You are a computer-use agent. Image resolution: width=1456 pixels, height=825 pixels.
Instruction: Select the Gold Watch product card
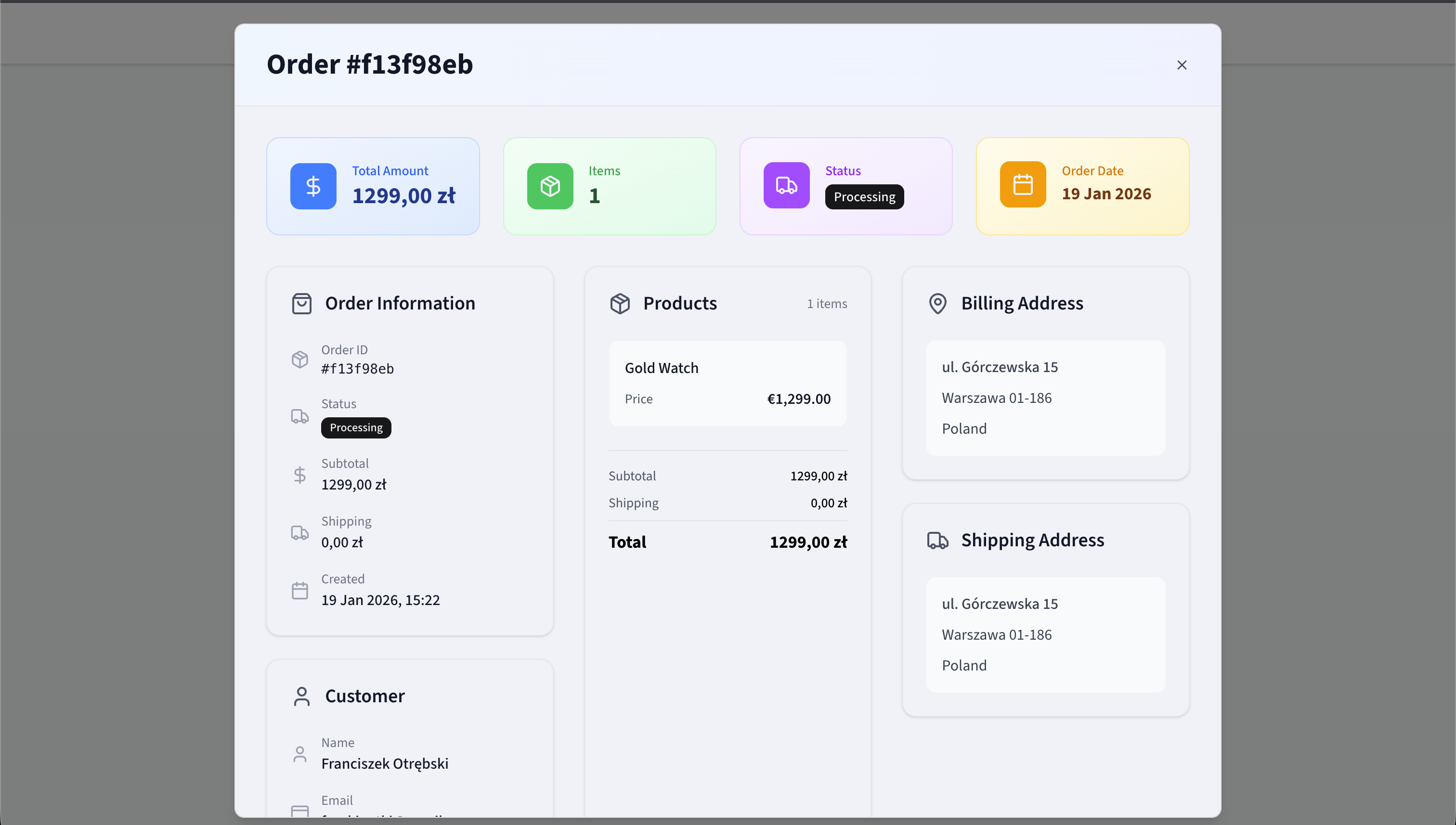click(x=727, y=384)
